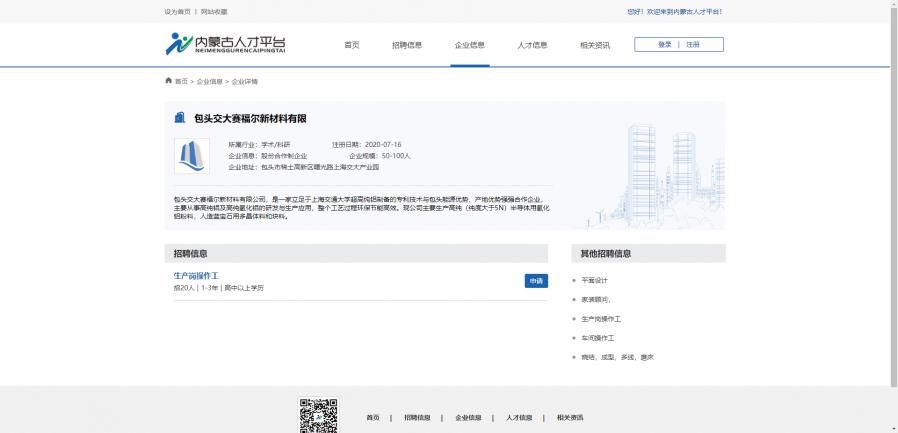The image size is (898, 433).
Task: Click the 企业信息 breadcrumb link
Action: tap(210, 81)
